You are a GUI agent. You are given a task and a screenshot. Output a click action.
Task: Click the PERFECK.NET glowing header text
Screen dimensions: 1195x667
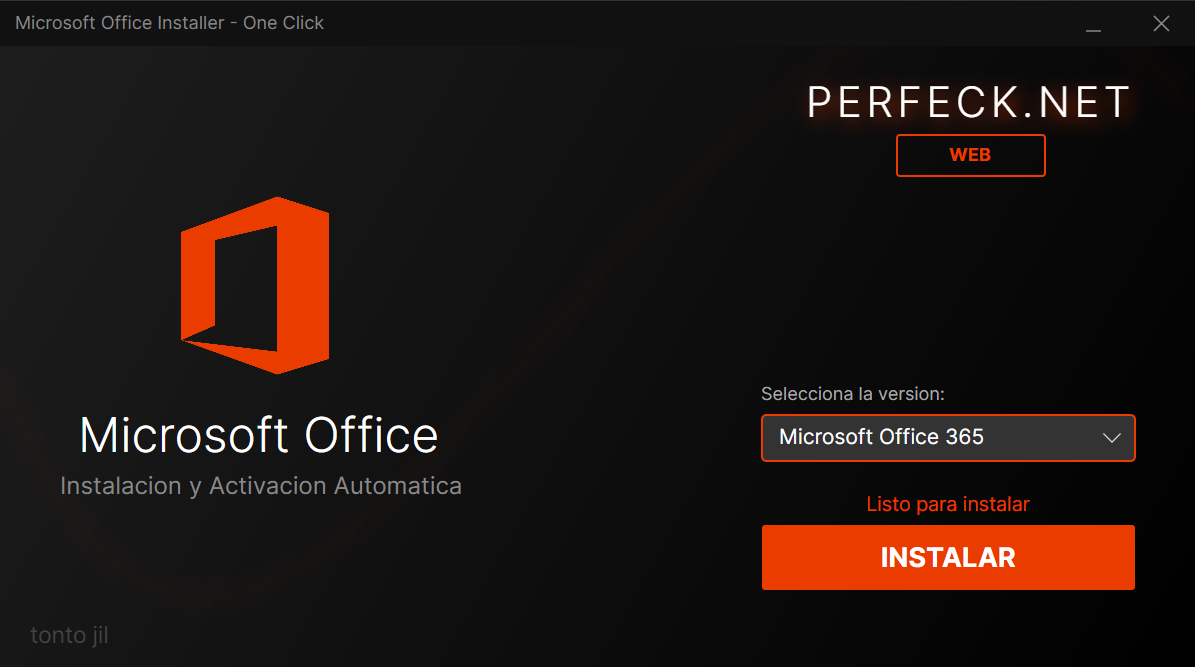[968, 101]
